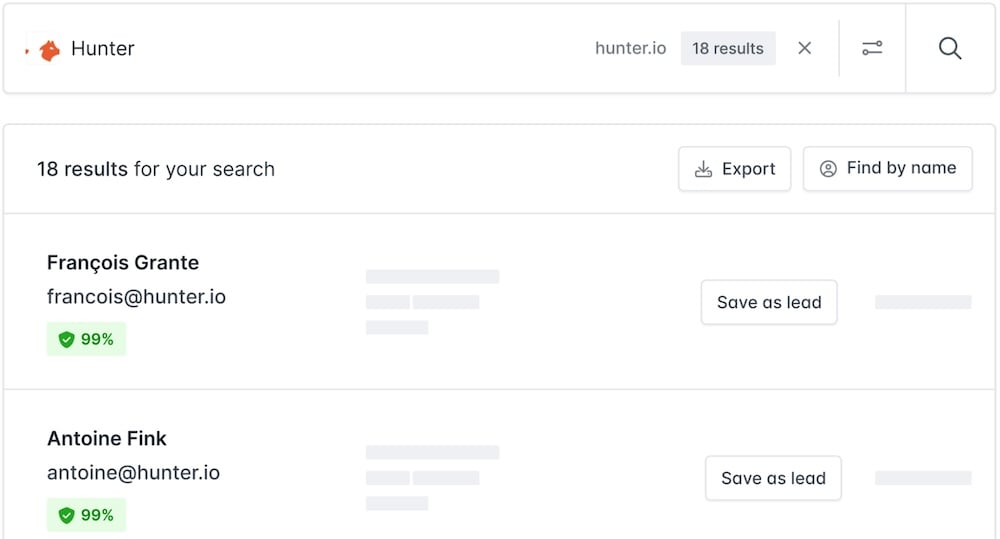Click the 18 results badge in search bar
Image resolution: width=1000 pixels, height=539 pixels.
728,48
